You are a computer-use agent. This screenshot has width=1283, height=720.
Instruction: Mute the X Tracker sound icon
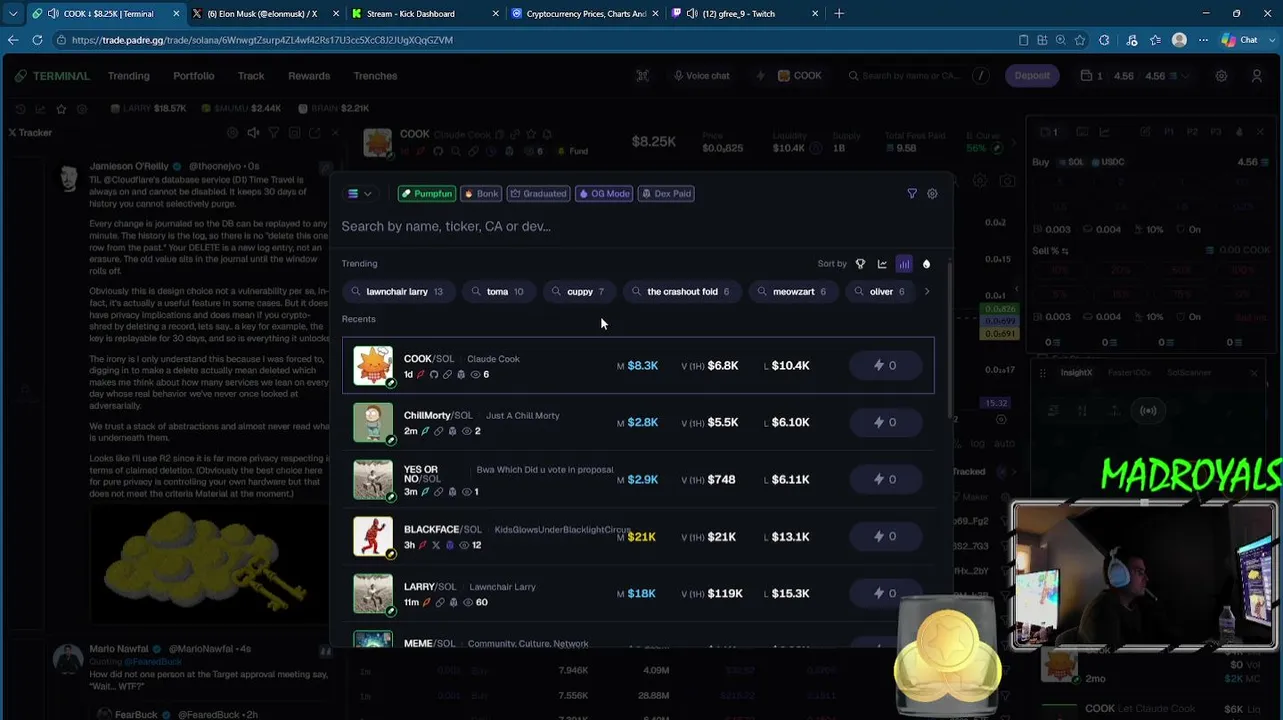click(253, 133)
